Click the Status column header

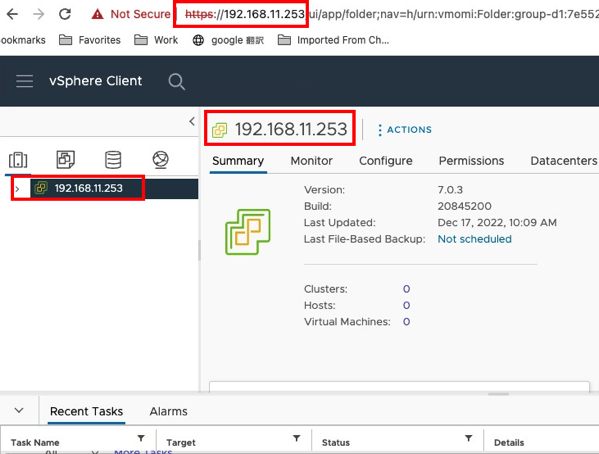pyautogui.click(x=336, y=443)
